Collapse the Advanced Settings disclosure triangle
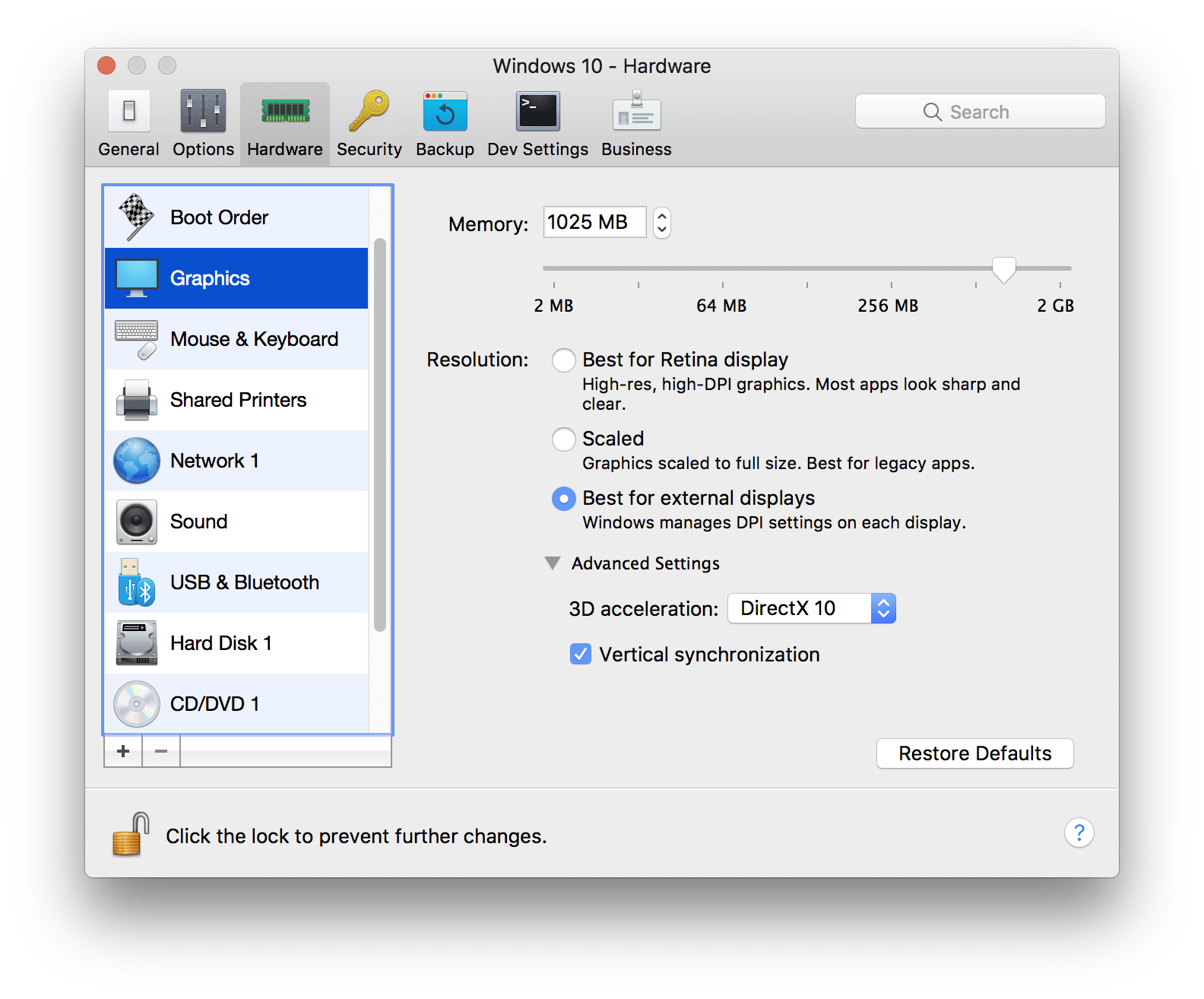 pos(553,563)
